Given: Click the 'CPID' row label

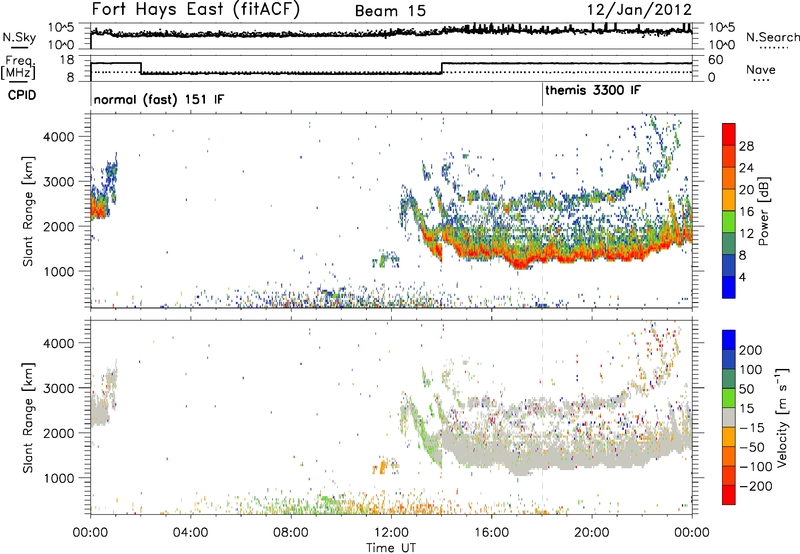Looking at the screenshot, I should point(22,95).
